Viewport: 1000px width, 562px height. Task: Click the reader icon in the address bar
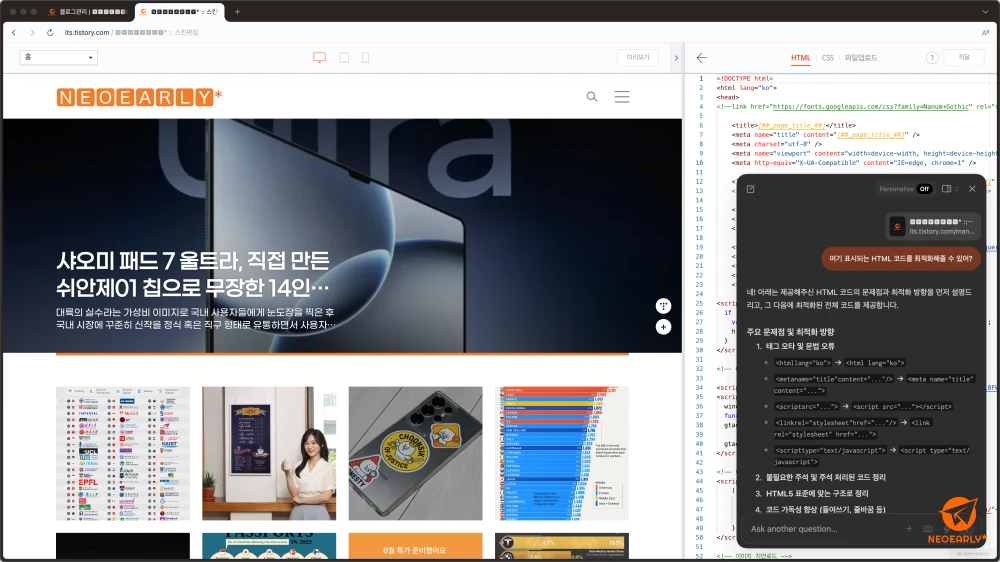tap(985, 32)
